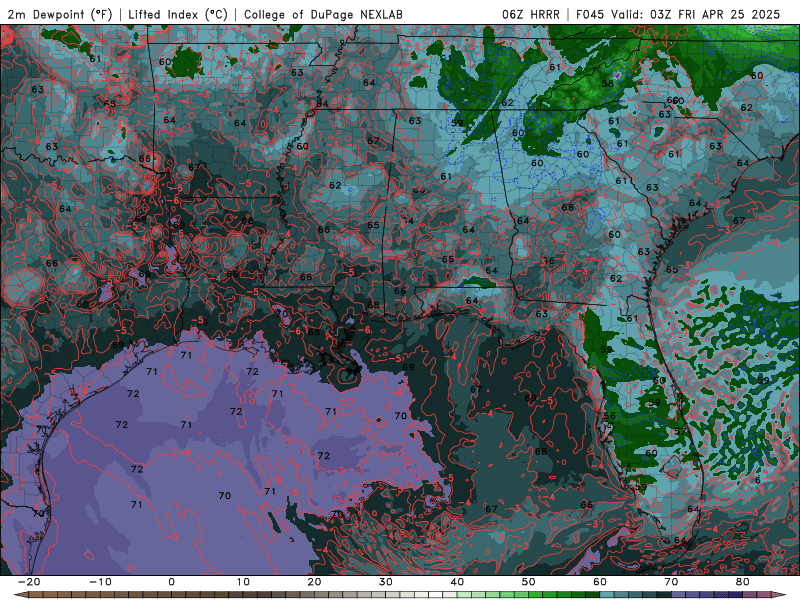Click the "2m Dewpoint (°F)" title text
800x600 pixels.
(x=60, y=14)
